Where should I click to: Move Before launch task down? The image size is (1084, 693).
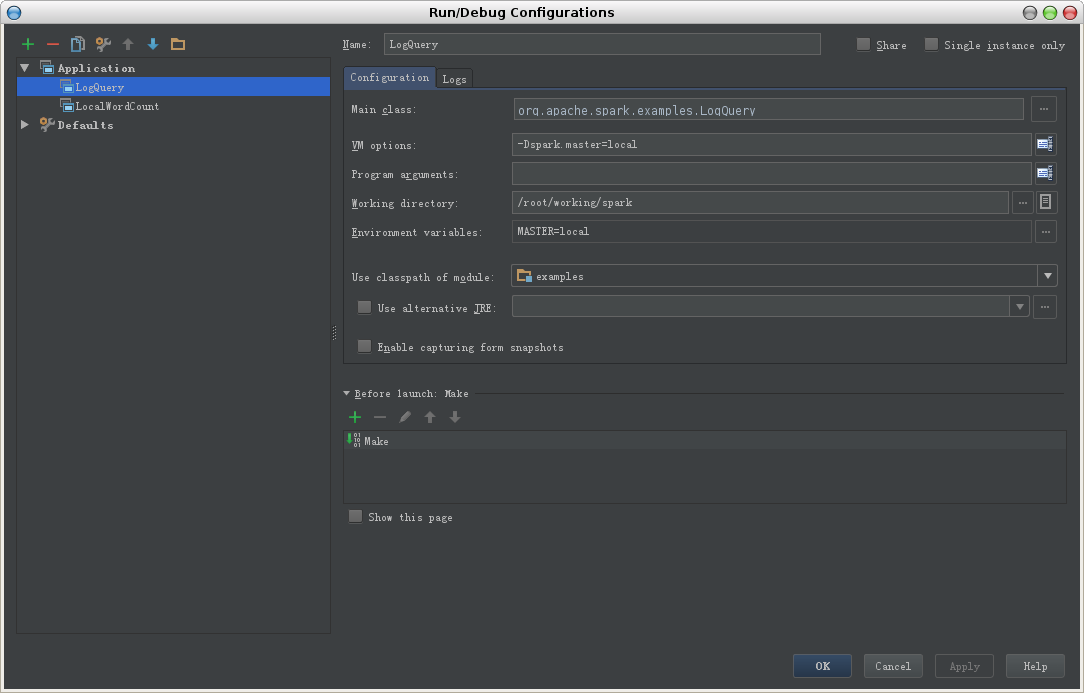[x=455, y=417]
